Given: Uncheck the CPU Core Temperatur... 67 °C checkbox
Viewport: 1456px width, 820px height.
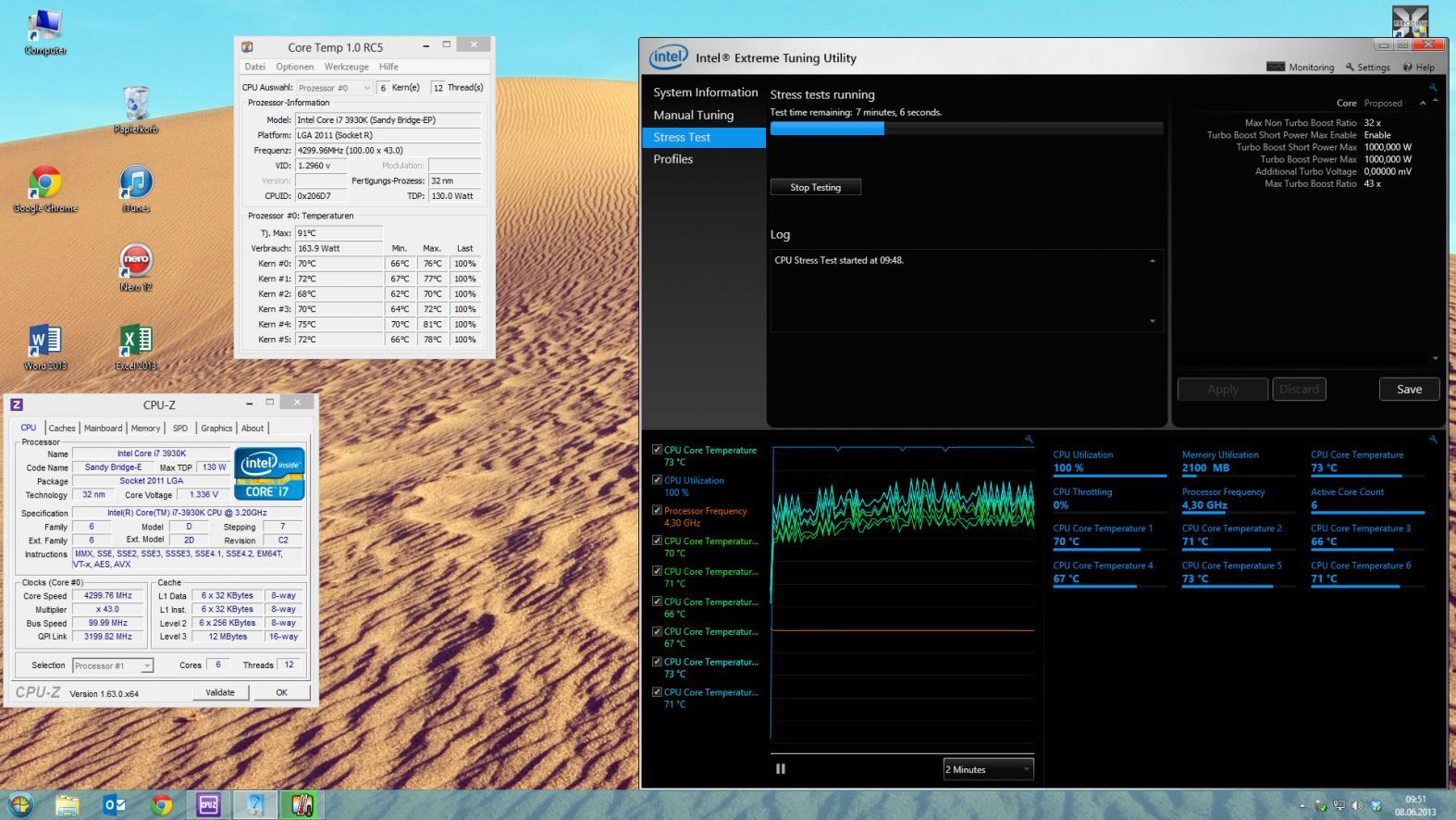Looking at the screenshot, I should pyautogui.click(x=657, y=631).
